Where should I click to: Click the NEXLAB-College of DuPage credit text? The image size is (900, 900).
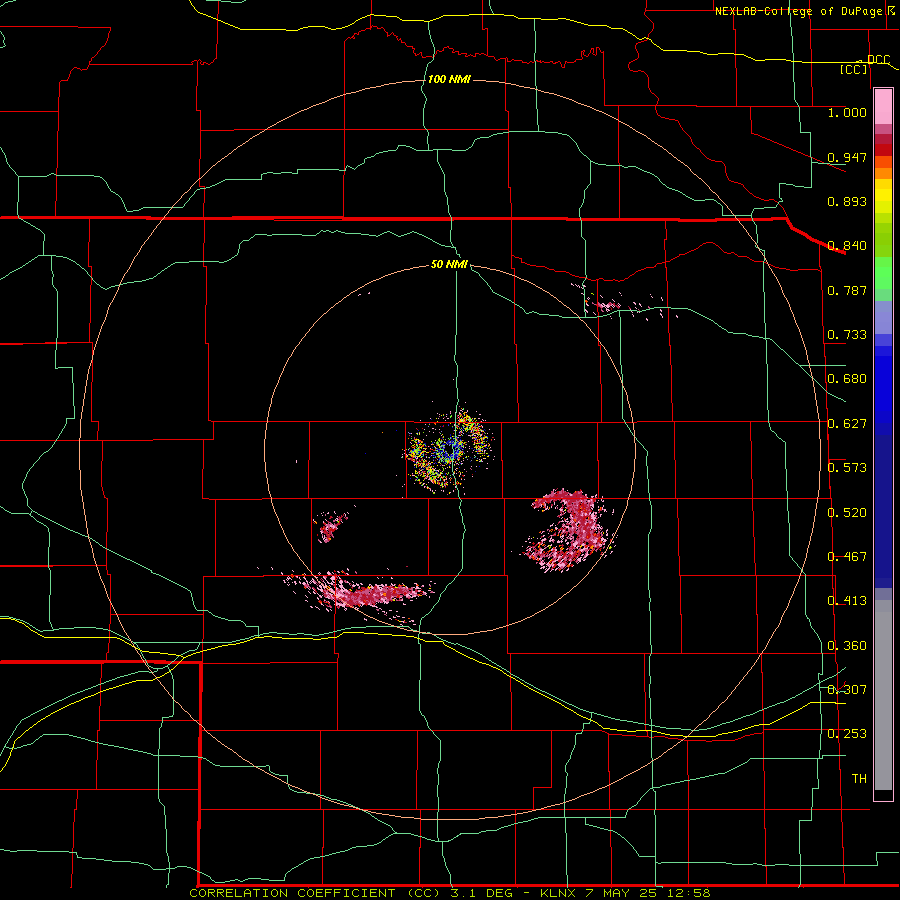[x=799, y=11]
